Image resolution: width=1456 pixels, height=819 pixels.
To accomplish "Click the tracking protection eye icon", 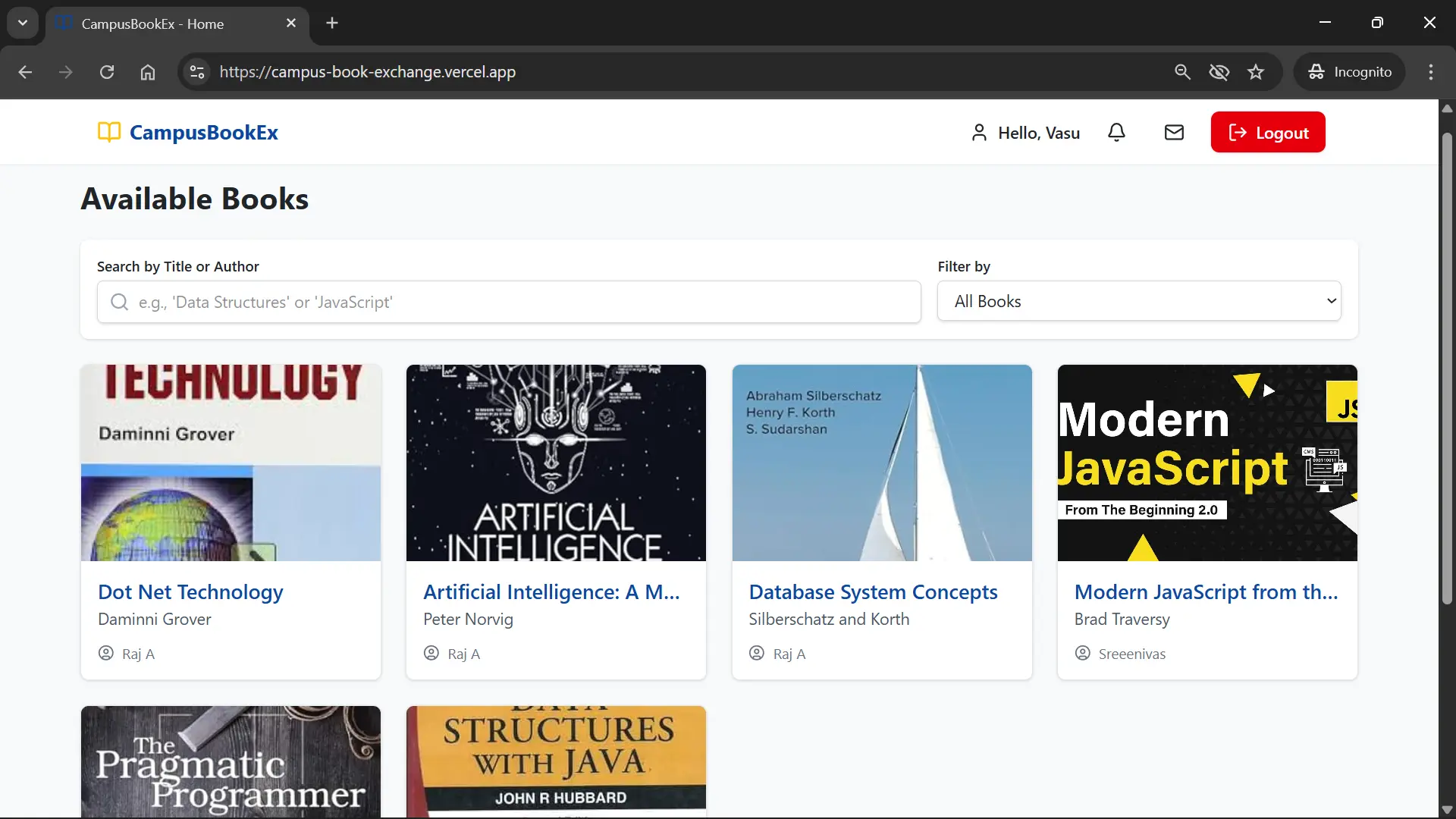I will click(x=1219, y=72).
